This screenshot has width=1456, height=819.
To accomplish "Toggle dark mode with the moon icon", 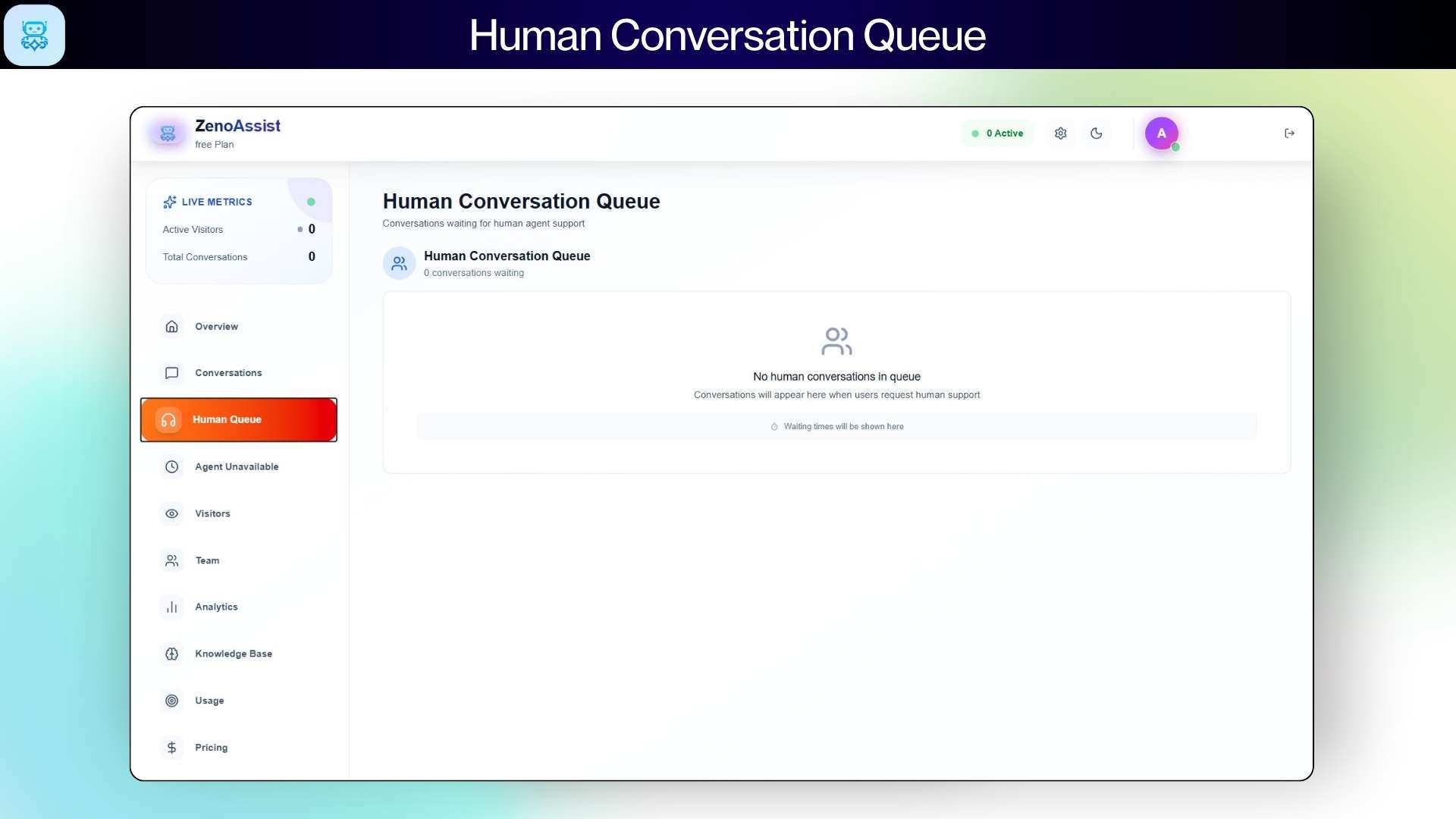I will click(x=1097, y=133).
